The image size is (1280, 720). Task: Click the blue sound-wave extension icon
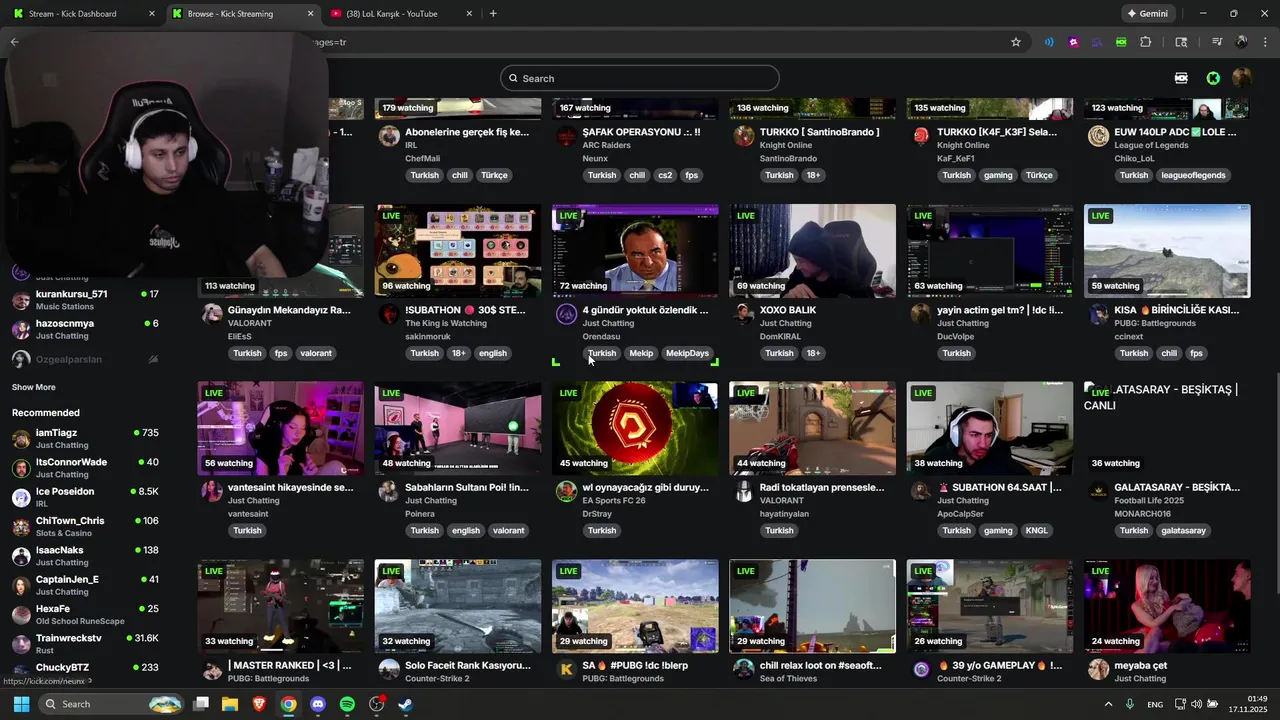[1049, 42]
